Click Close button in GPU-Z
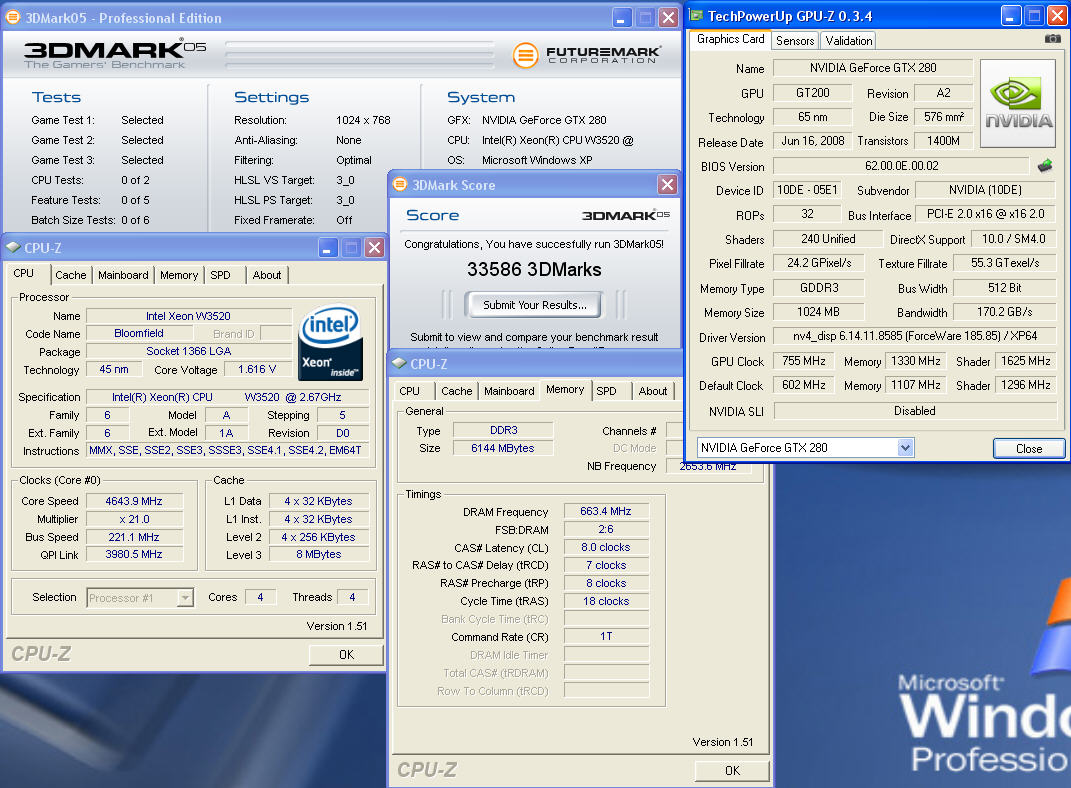This screenshot has height=788, width=1071. pos(1029,448)
